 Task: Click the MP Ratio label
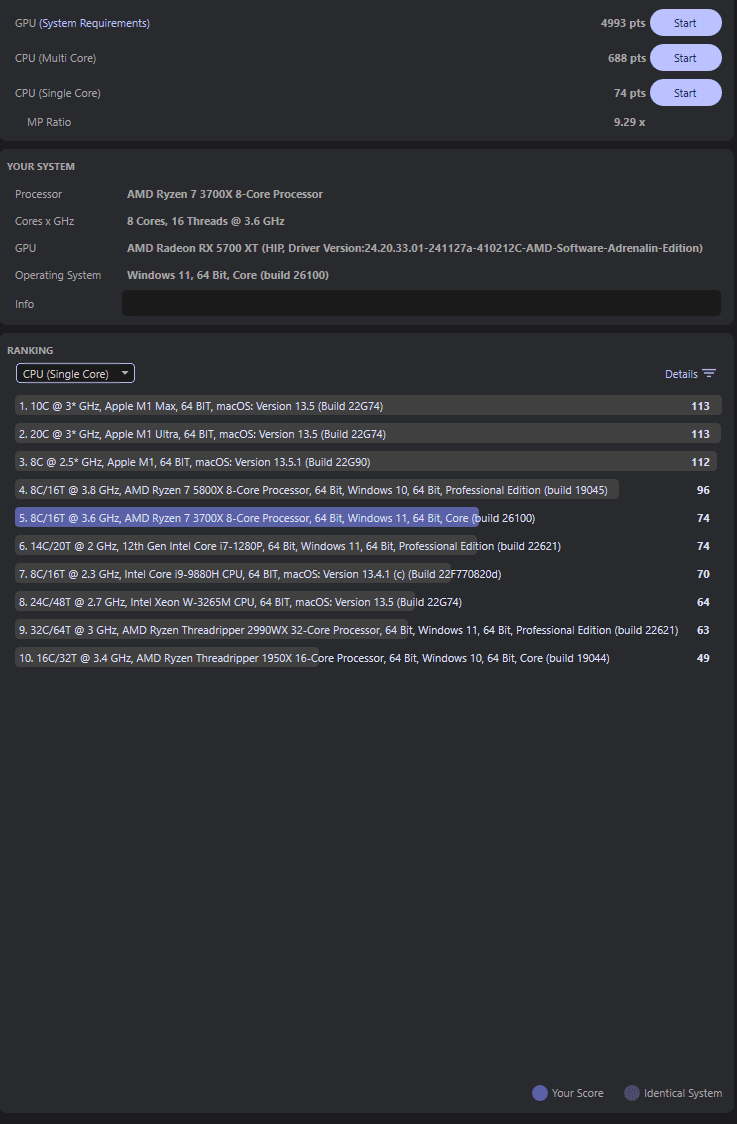pos(49,122)
